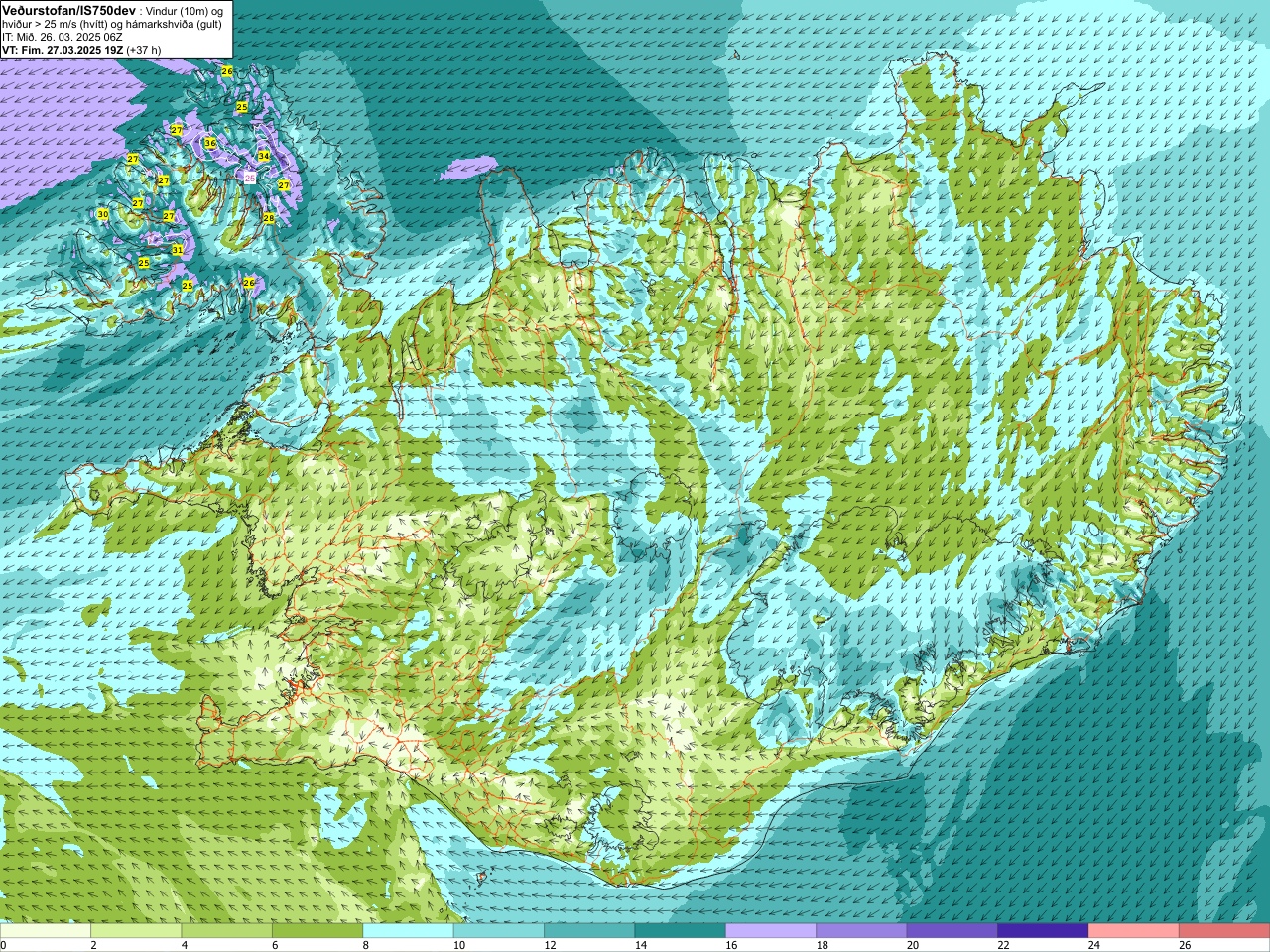Click the medium purple 18–20 m/s legend swatch

point(861,930)
